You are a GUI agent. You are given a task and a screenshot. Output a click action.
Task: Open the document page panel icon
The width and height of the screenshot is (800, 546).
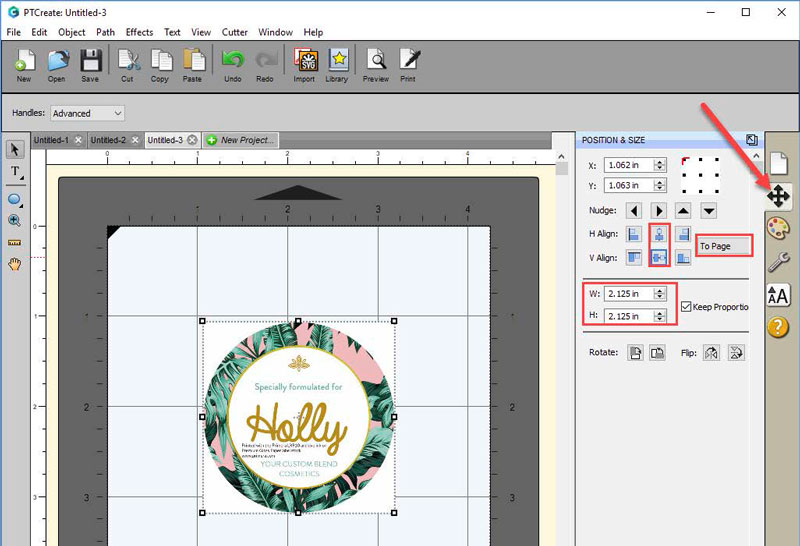779,164
